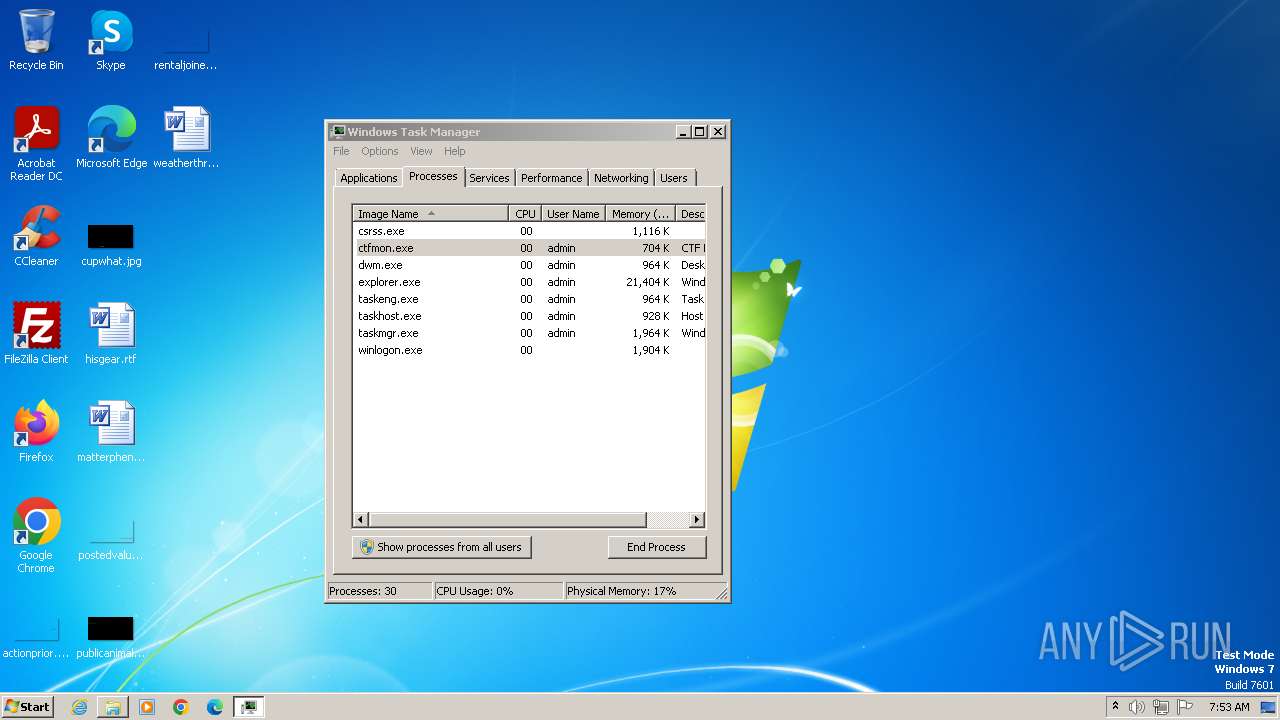This screenshot has width=1280, height=720.
Task: Click the End Process button
Action: pos(656,547)
